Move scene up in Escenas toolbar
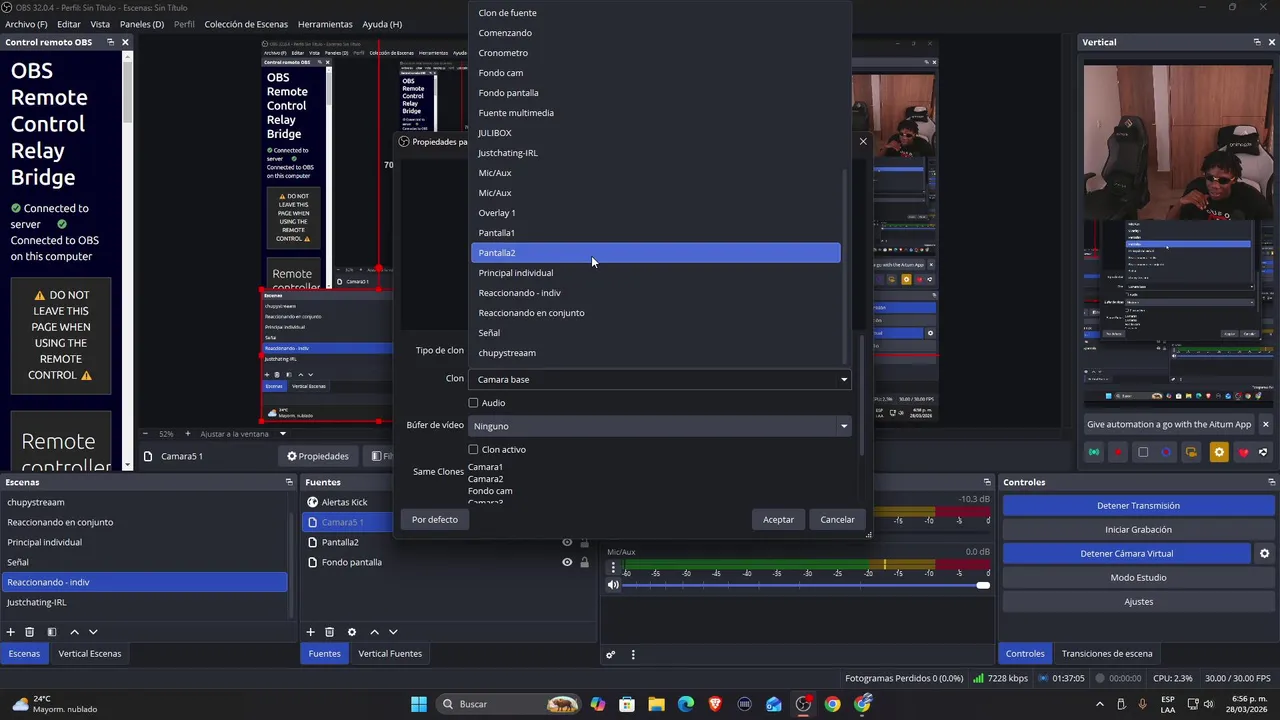 [74, 632]
